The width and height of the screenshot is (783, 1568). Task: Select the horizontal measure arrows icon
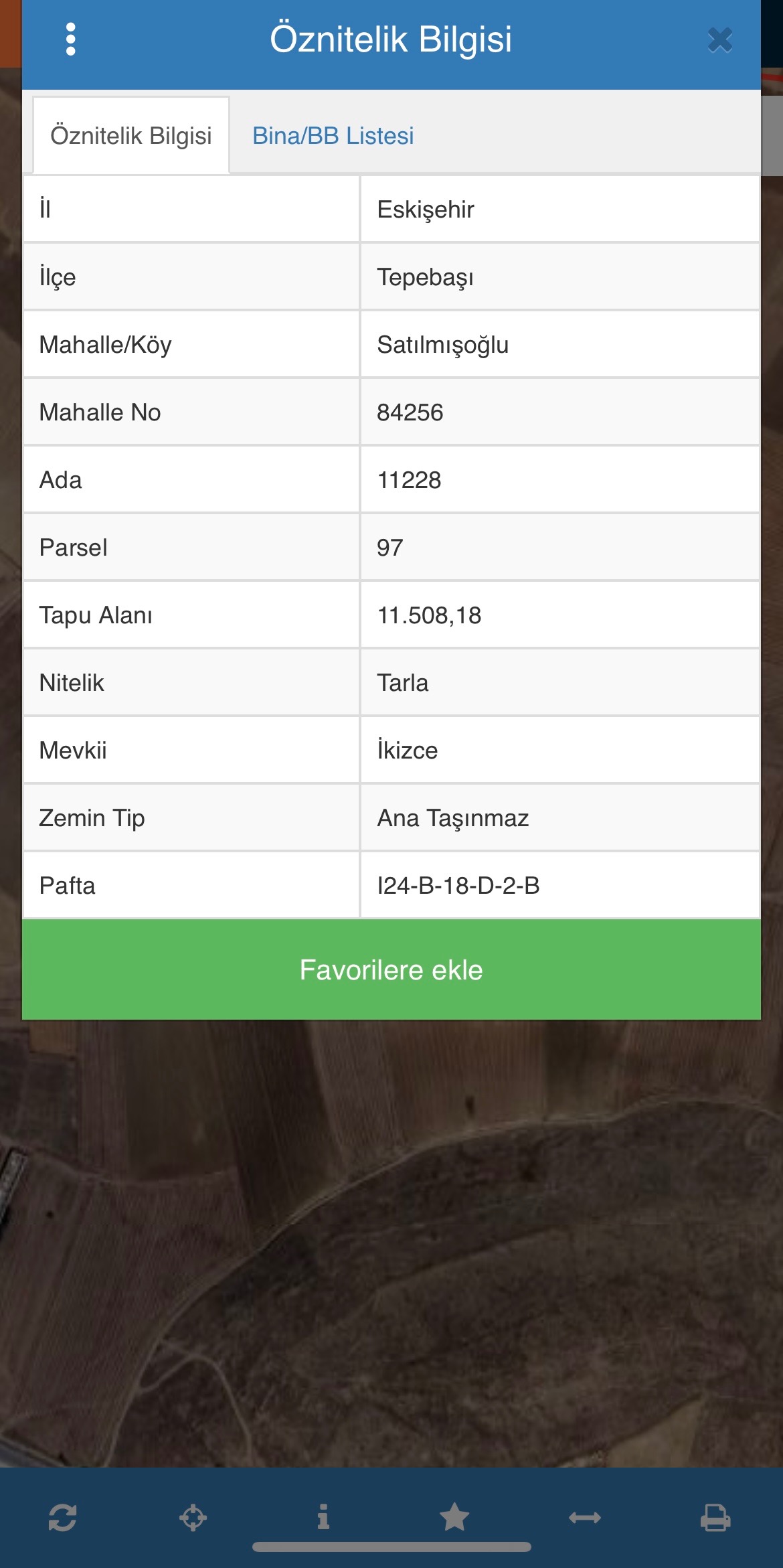coord(585,1518)
